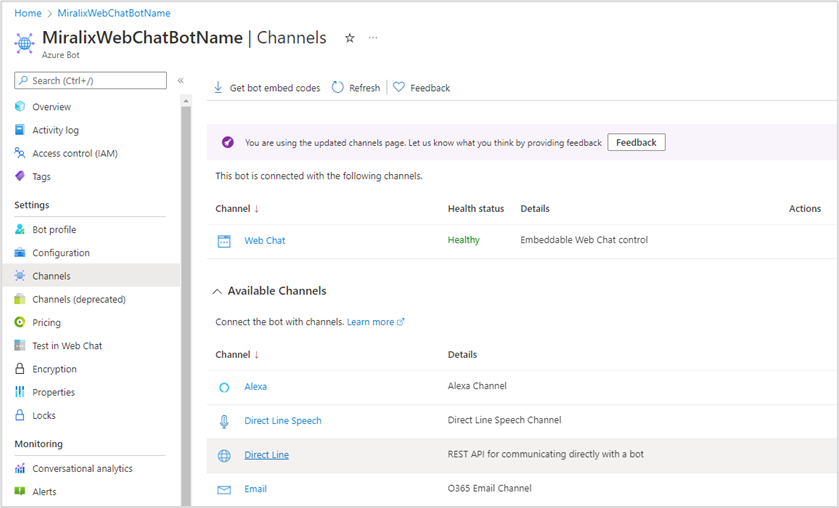Click the Channels (deprecated) icon

pyautogui.click(x=20, y=299)
